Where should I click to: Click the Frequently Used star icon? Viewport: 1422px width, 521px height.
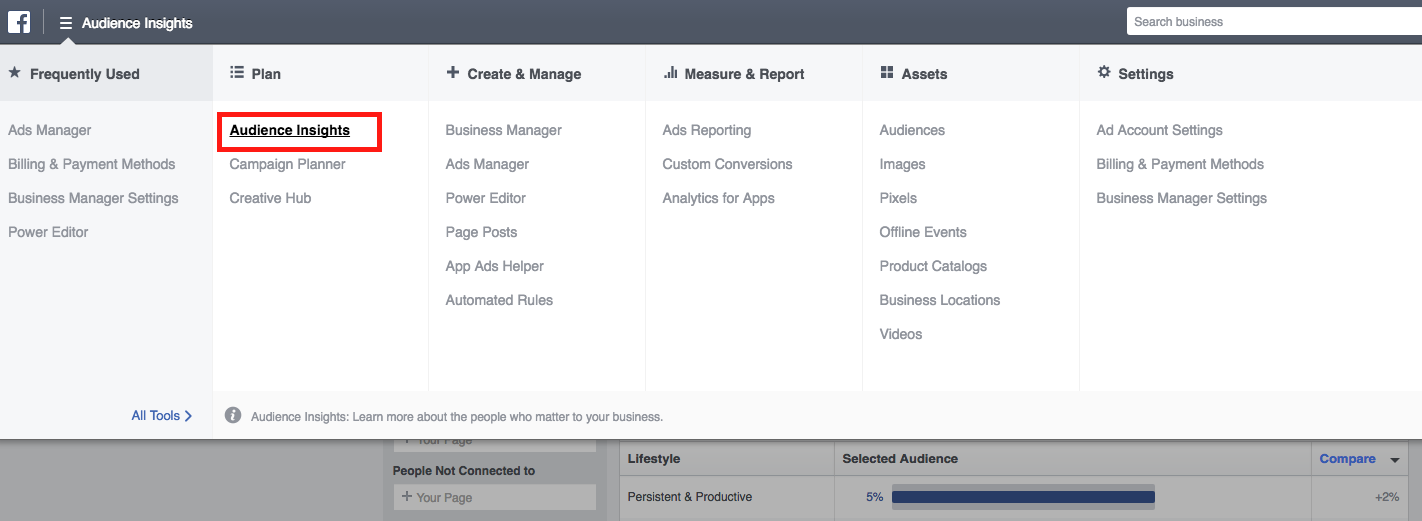[14, 73]
